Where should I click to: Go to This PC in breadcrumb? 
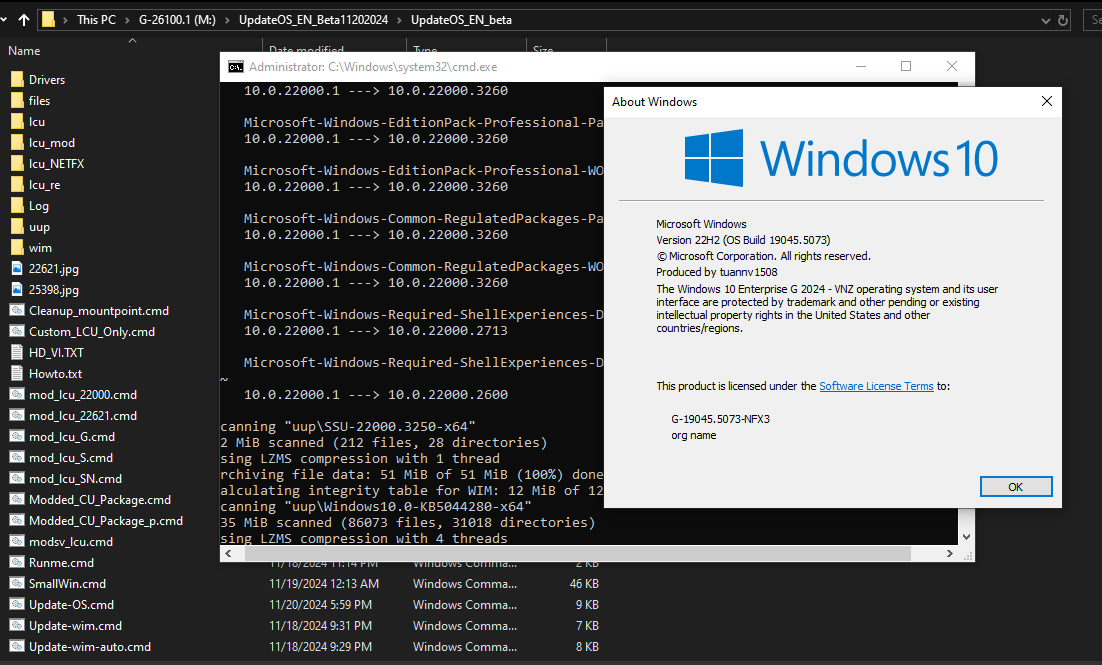pos(96,20)
